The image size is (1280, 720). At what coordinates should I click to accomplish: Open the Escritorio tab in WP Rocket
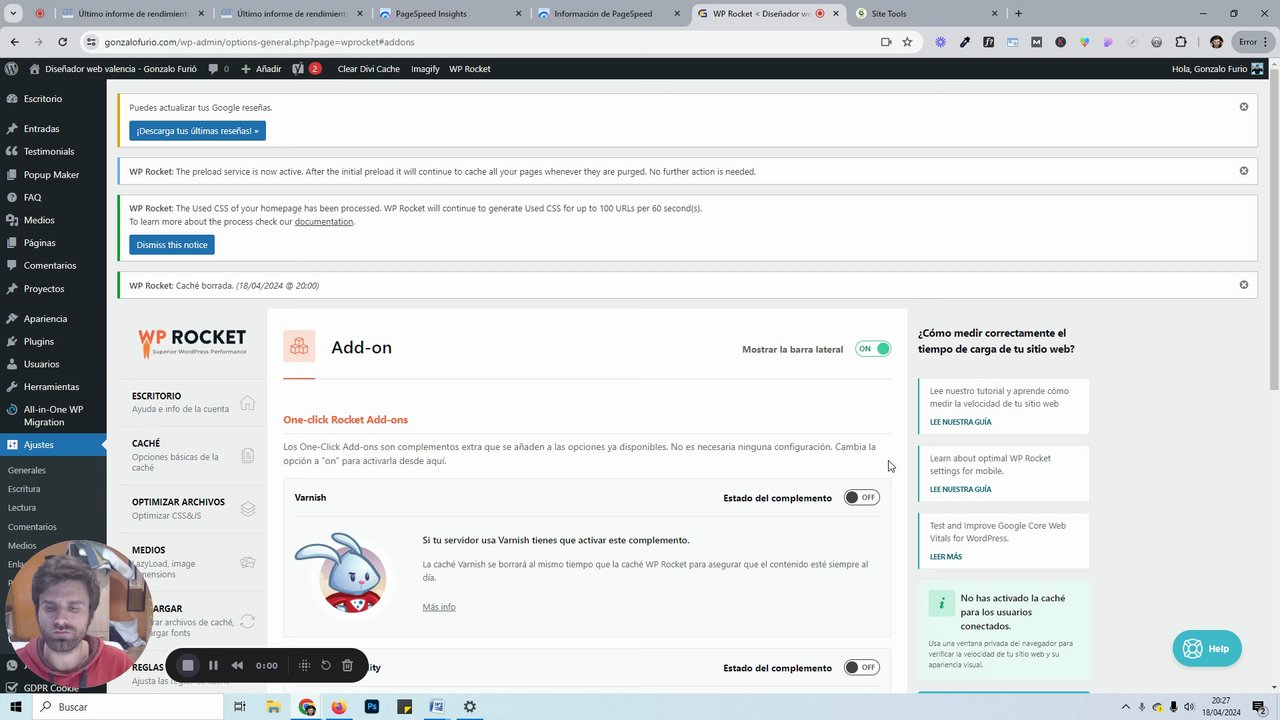(x=193, y=402)
